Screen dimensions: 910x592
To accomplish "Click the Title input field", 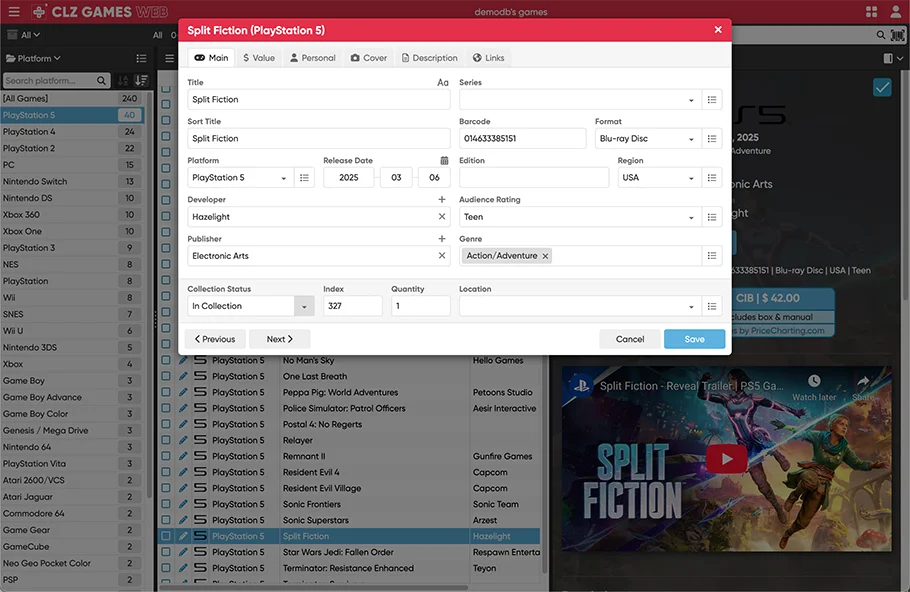I will (x=319, y=100).
